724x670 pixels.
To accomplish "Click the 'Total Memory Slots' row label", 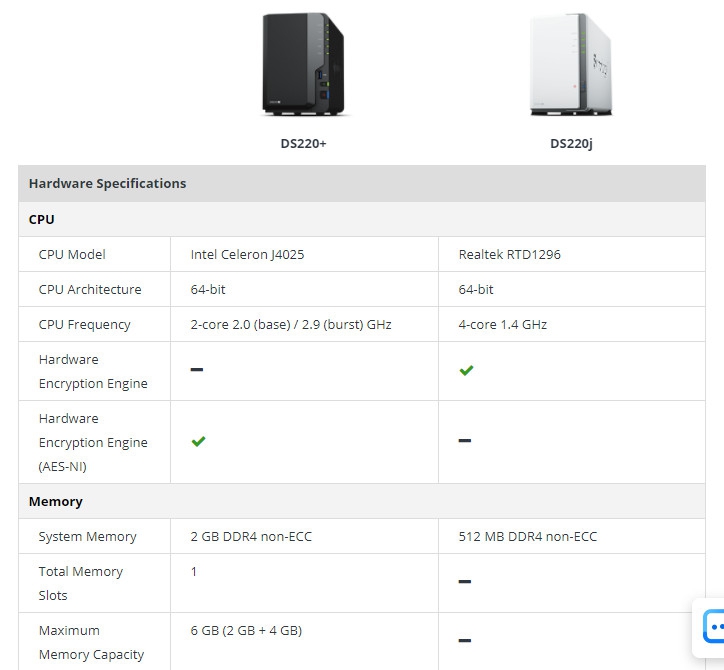I will pos(81,583).
